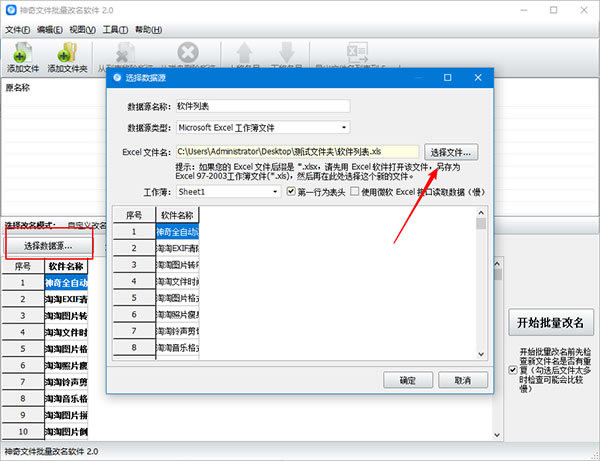Open the 工具(T) menu
The image size is (600, 461).
point(115,30)
